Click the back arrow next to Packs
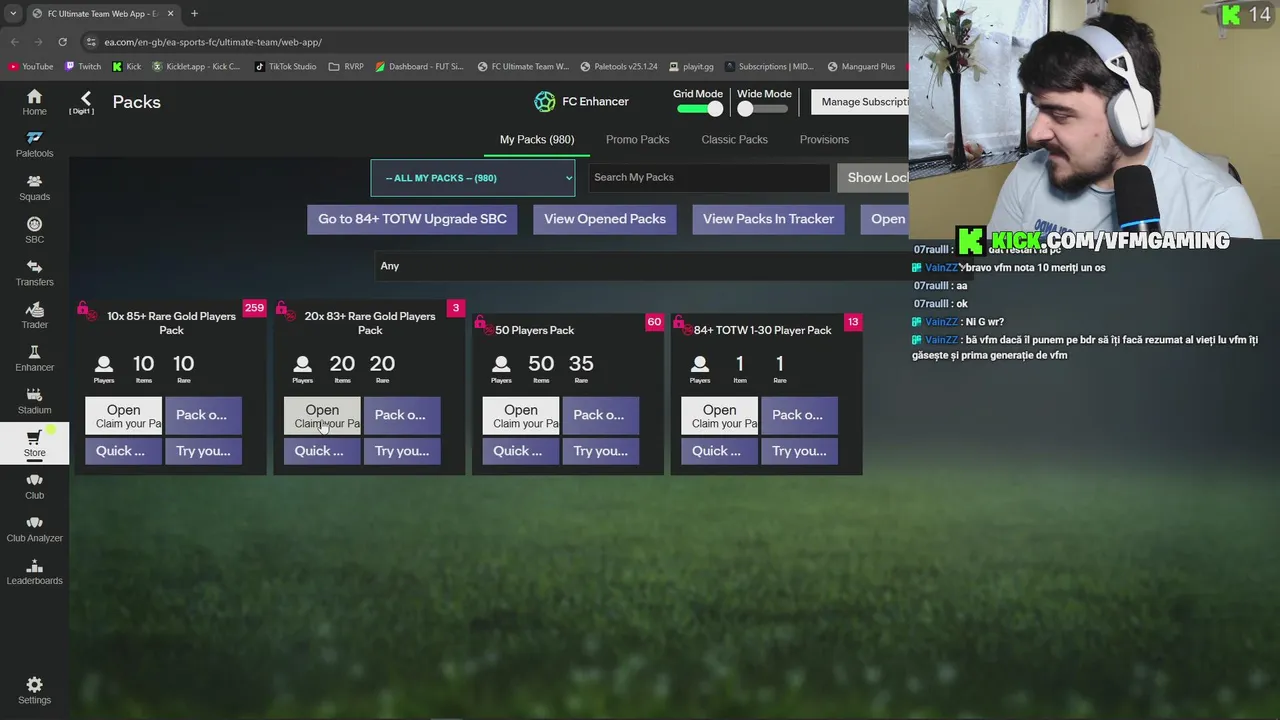Image resolution: width=1280 pixels, height=720 pixels. click(85, 98)
